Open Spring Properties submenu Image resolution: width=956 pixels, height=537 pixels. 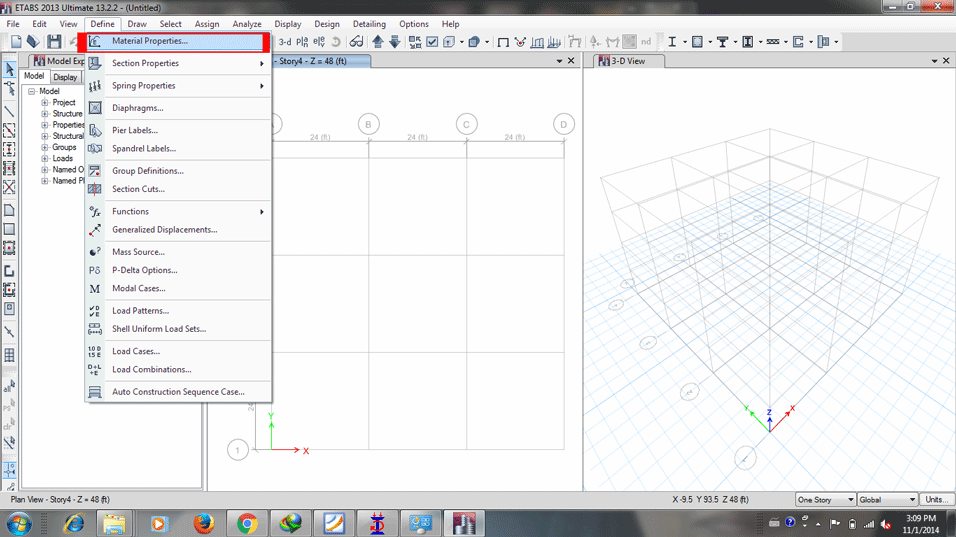[x=177, y=86]
